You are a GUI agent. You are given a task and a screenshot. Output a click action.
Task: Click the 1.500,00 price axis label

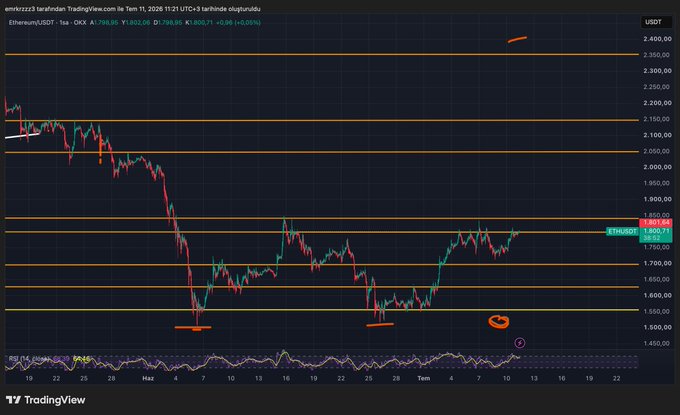click(x=657, y=327)
